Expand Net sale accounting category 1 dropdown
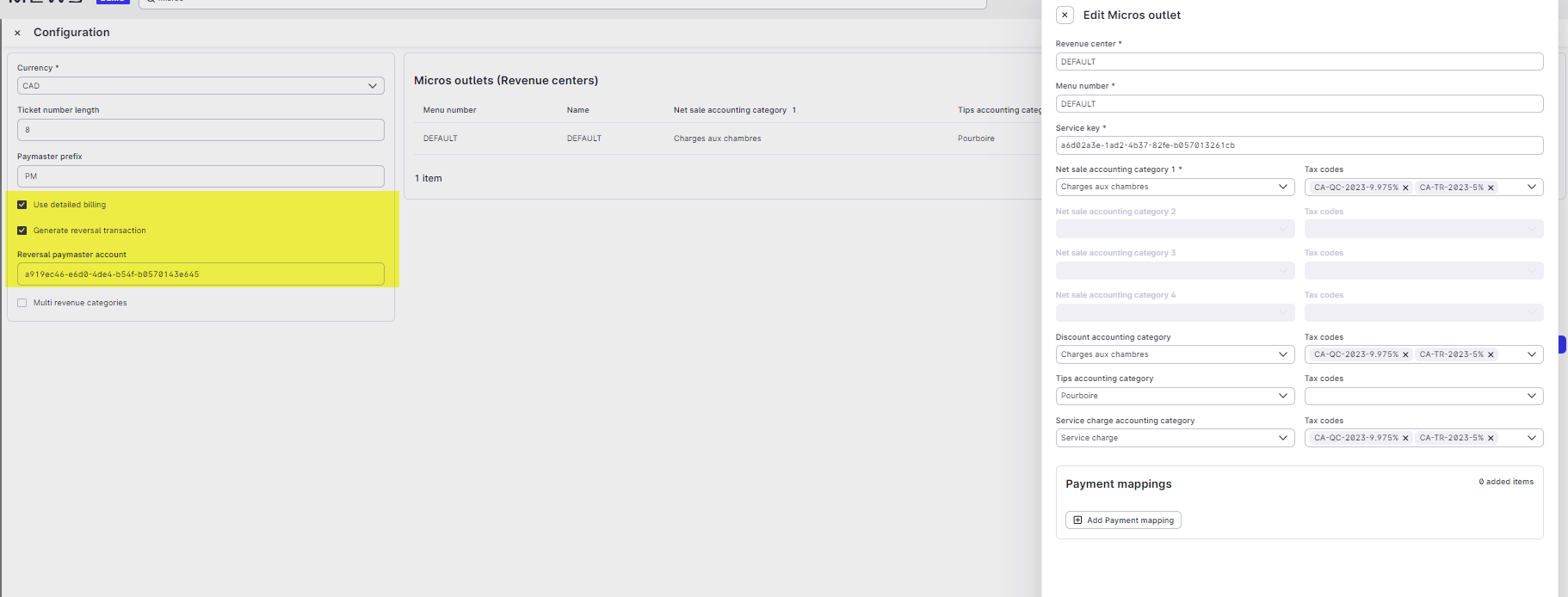The width and height of the screenshot is (1568, 597). pos(1174,187)
